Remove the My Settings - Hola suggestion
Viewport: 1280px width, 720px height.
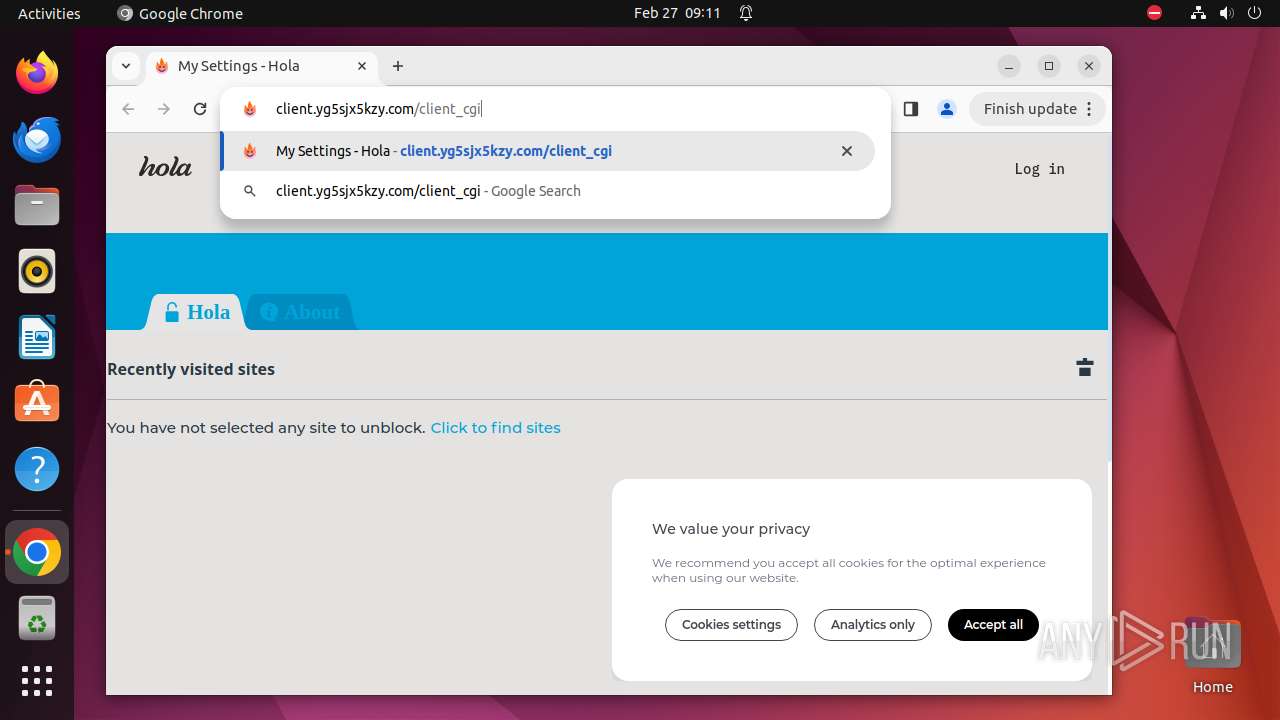[x=847, y=151]
